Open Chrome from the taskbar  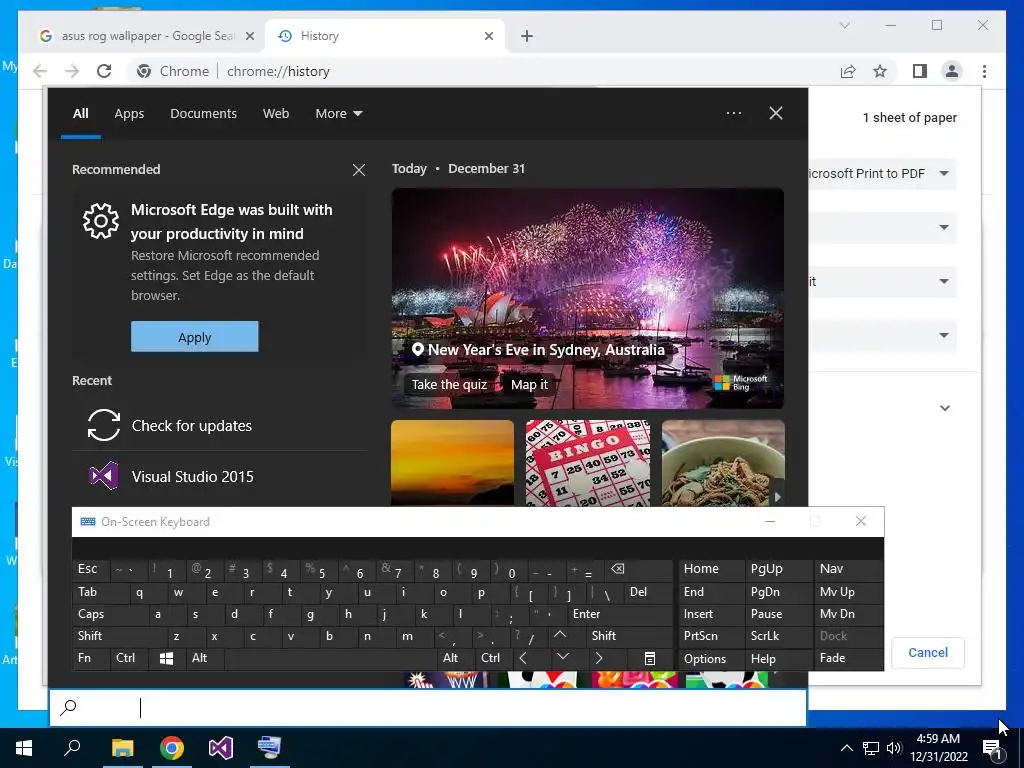coord(172,748)
